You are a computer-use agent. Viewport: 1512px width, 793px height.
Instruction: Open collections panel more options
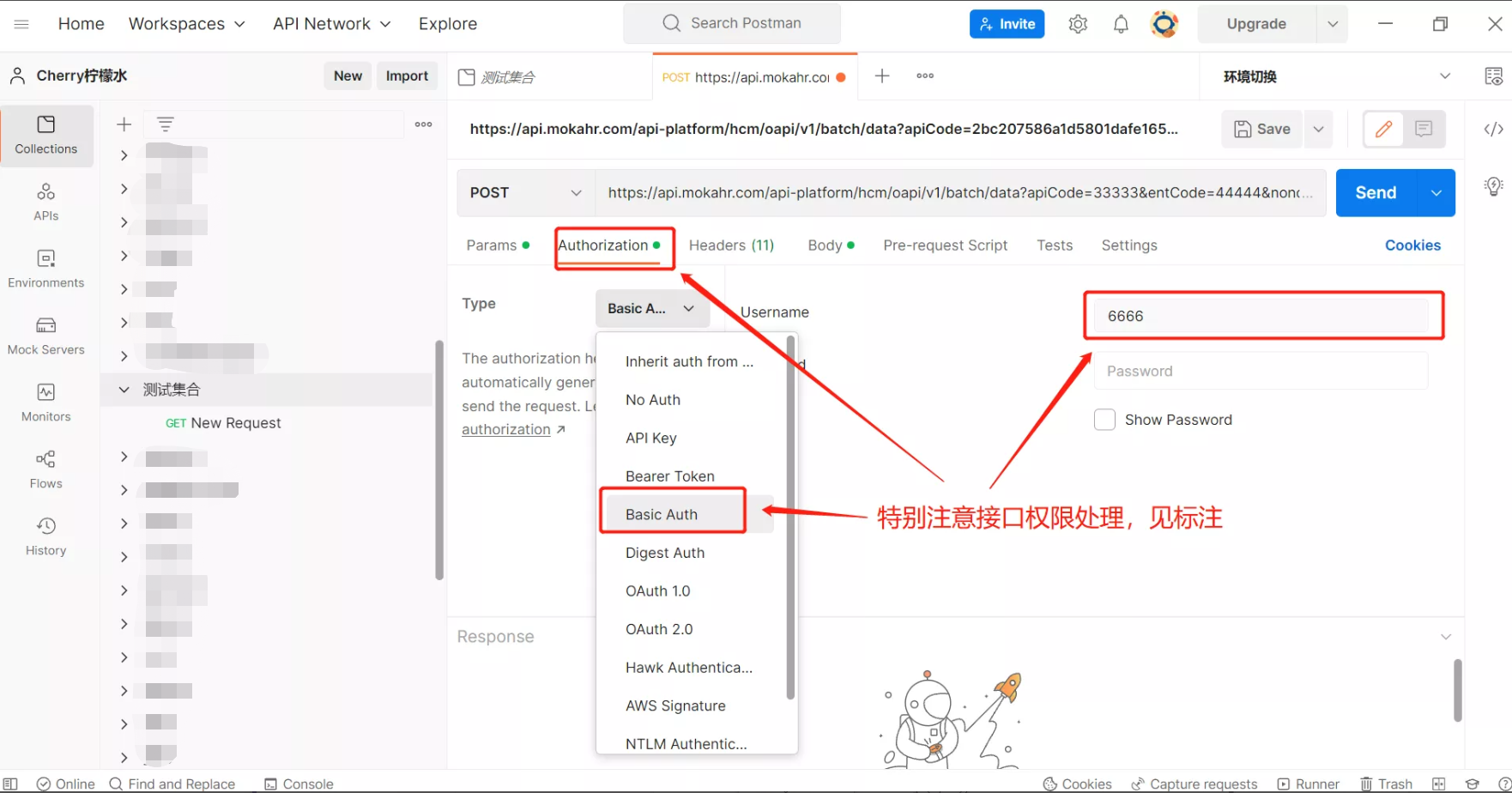[x=424, y=124]
